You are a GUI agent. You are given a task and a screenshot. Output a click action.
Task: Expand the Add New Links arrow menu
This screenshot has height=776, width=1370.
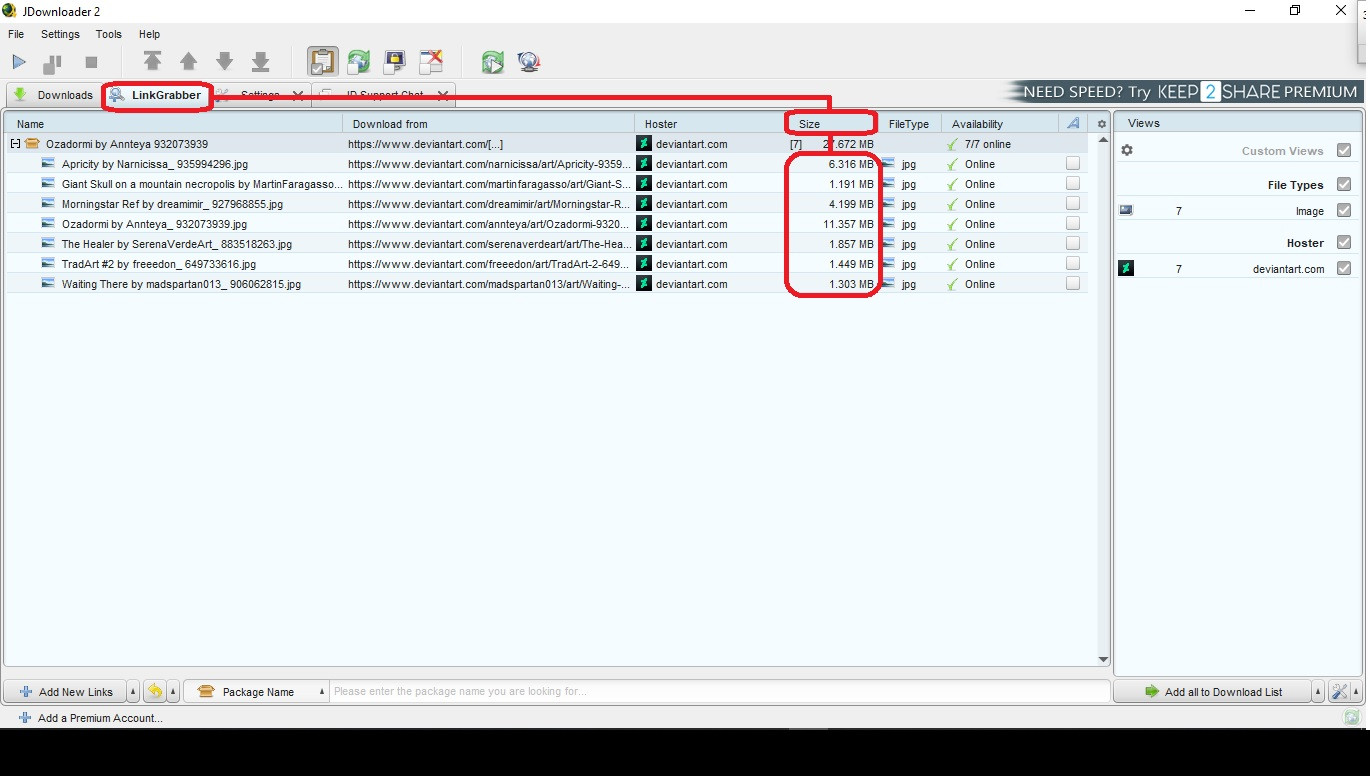click(x=133, y=691)
